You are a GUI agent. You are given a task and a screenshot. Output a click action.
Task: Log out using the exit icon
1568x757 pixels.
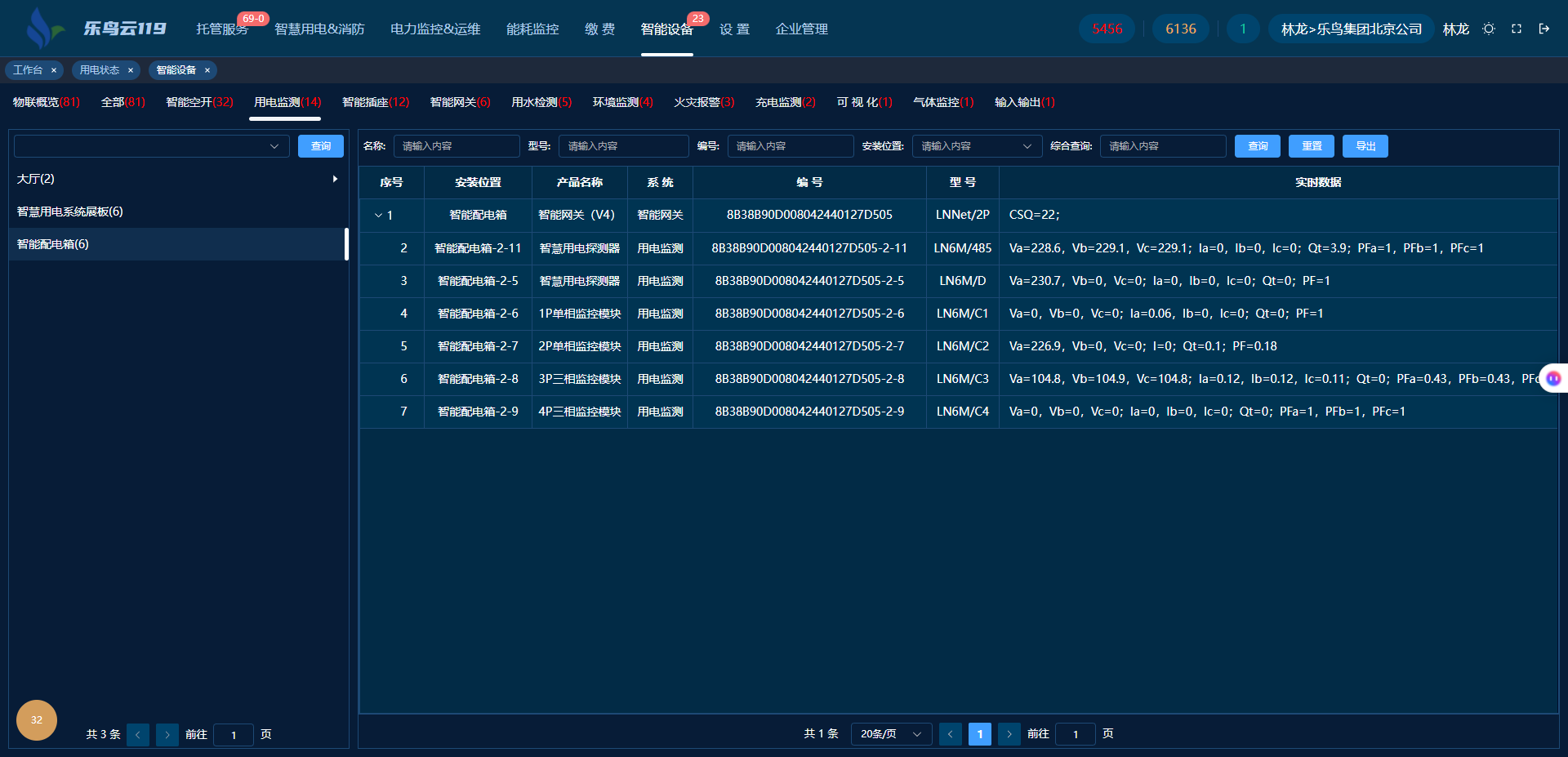(x=1544, y=29)
